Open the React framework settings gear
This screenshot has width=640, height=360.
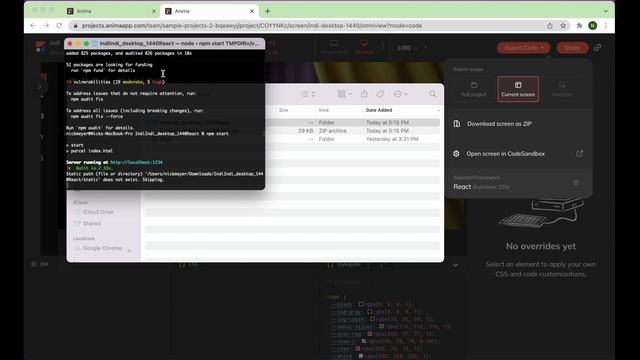576,182
